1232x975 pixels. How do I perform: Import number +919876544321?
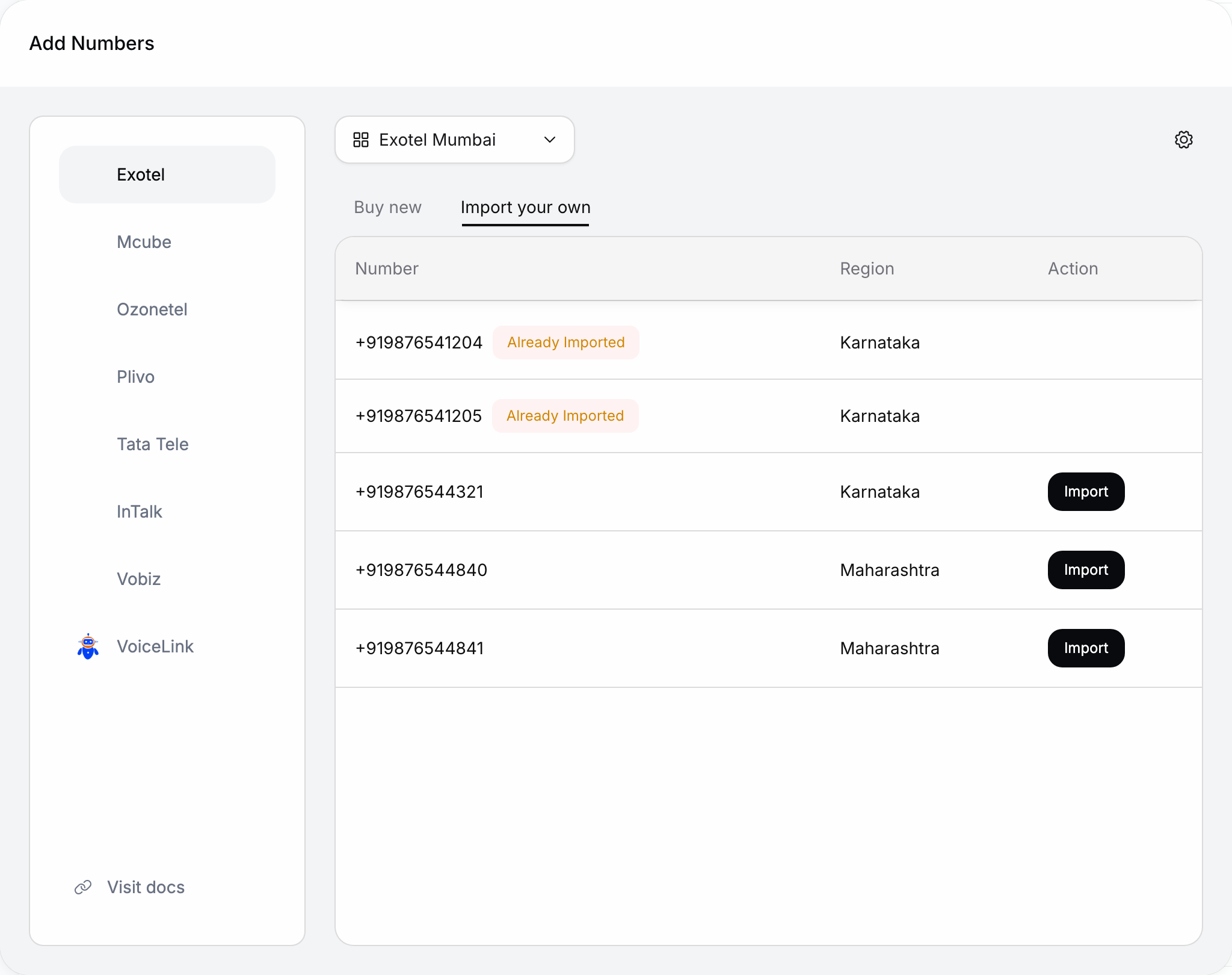point(1086,492)
